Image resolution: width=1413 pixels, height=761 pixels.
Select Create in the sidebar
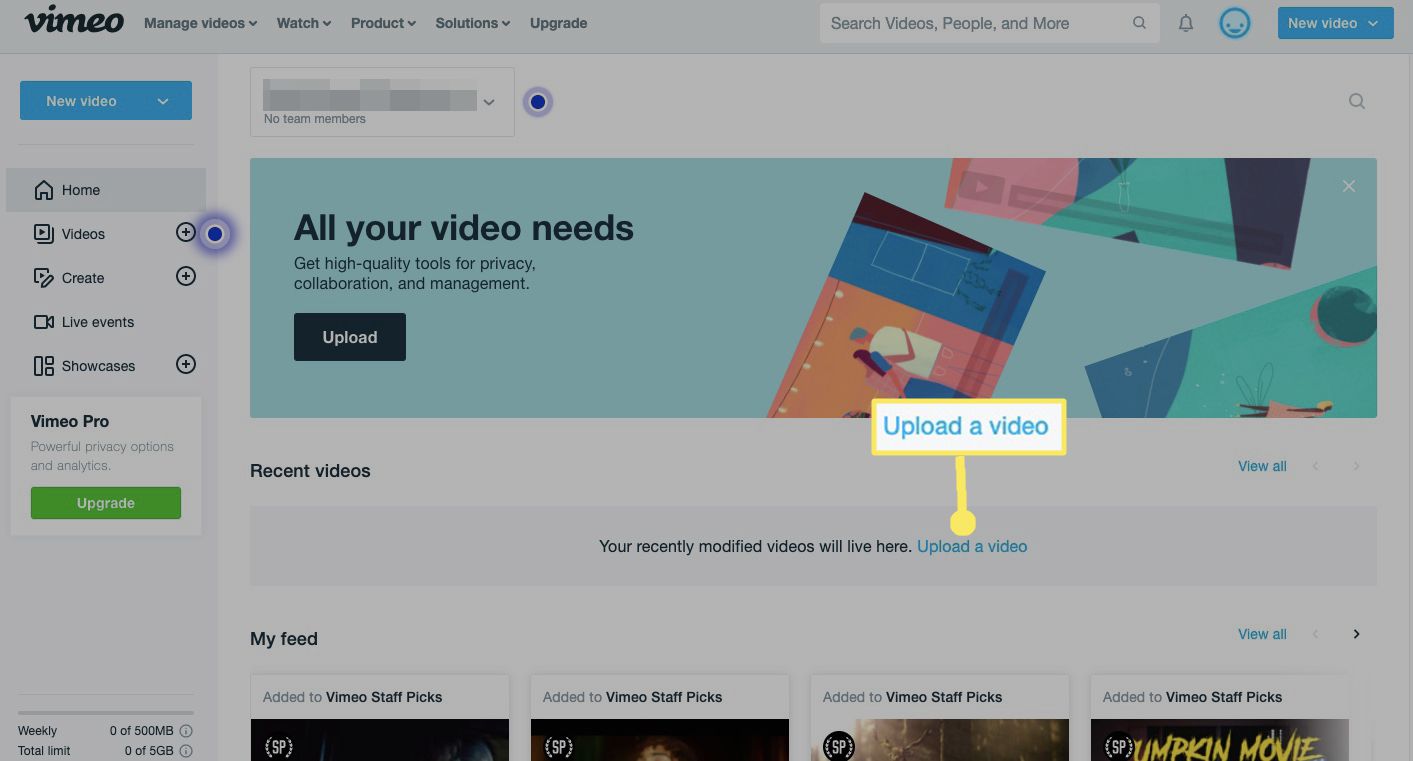[x=83, y=278]
